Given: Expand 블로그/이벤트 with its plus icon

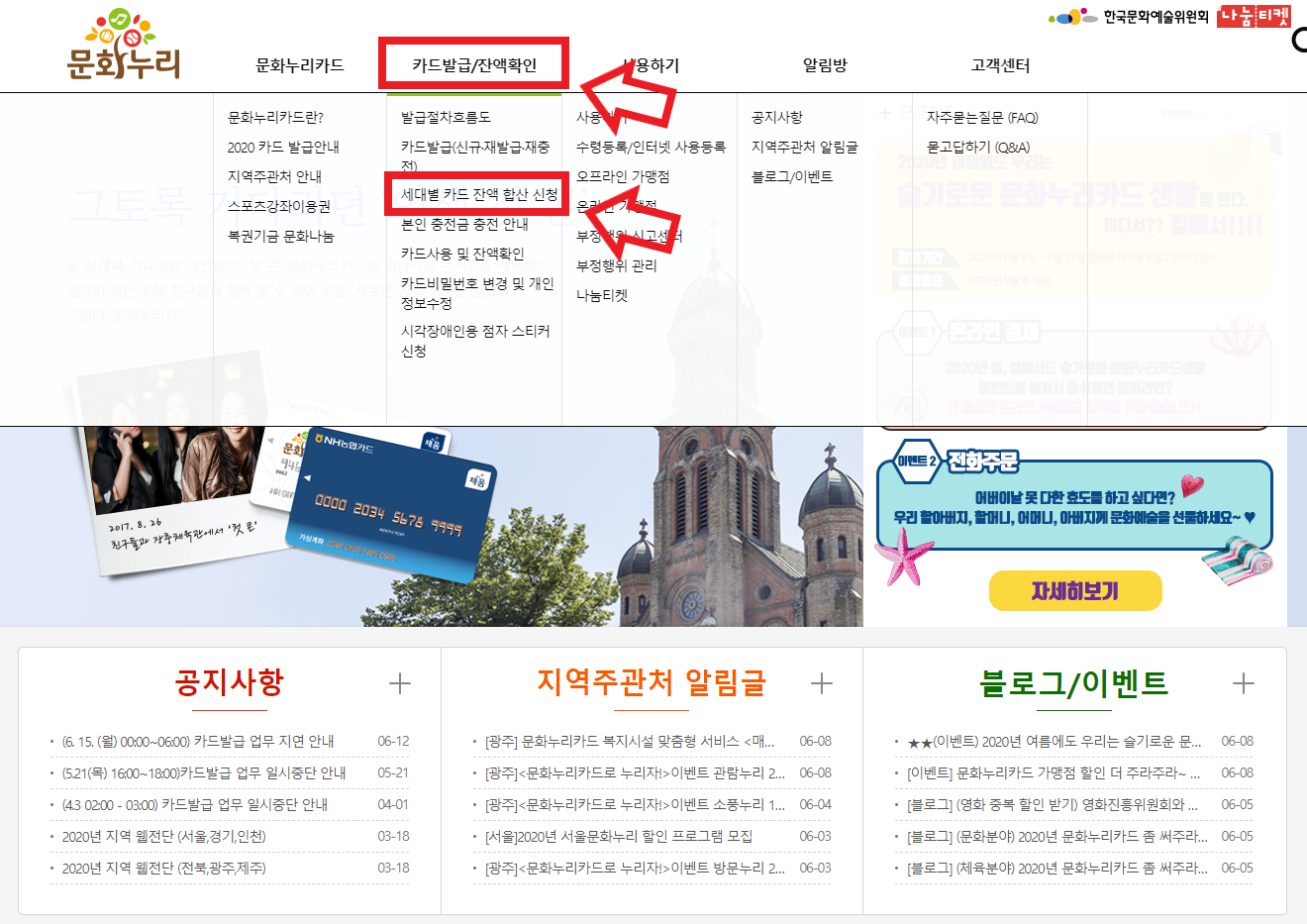Looking at the screenshot, I should click(x=1244, y=683).
